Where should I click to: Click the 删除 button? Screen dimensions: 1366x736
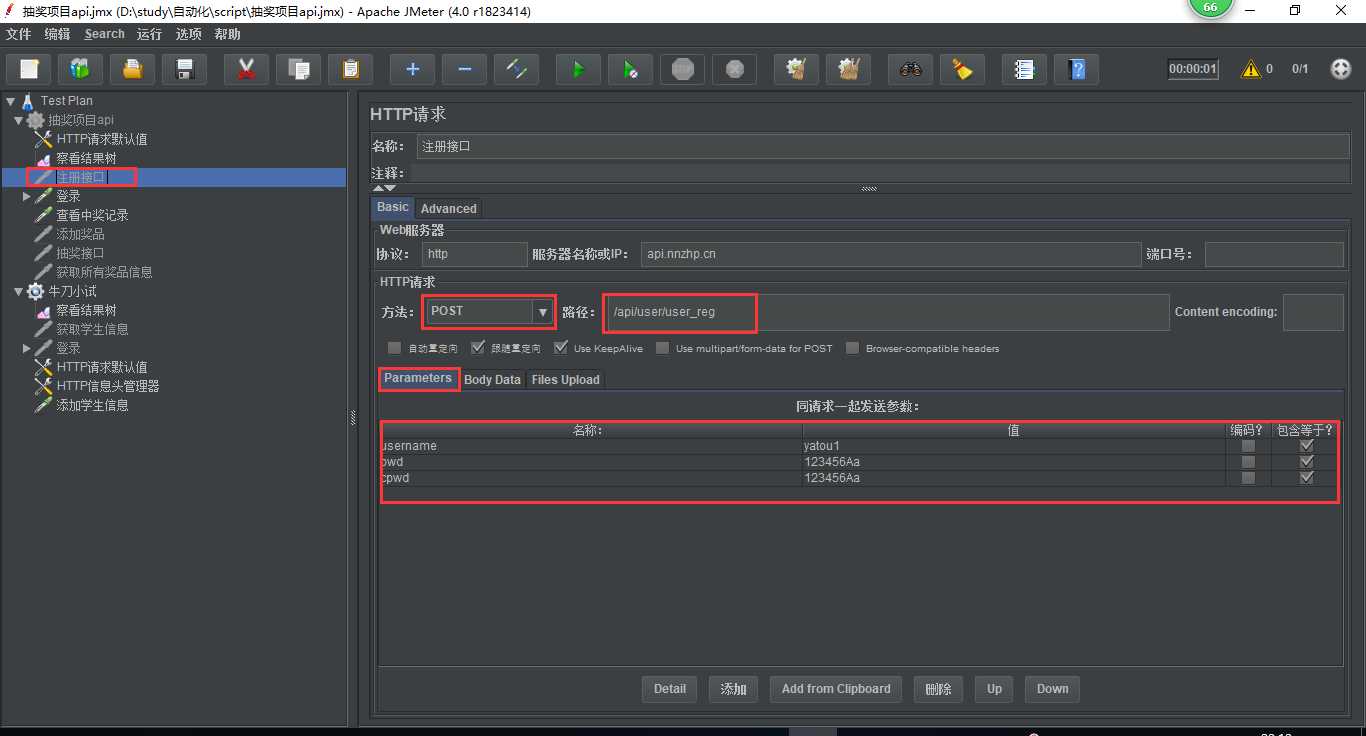[x=938, y=689]
